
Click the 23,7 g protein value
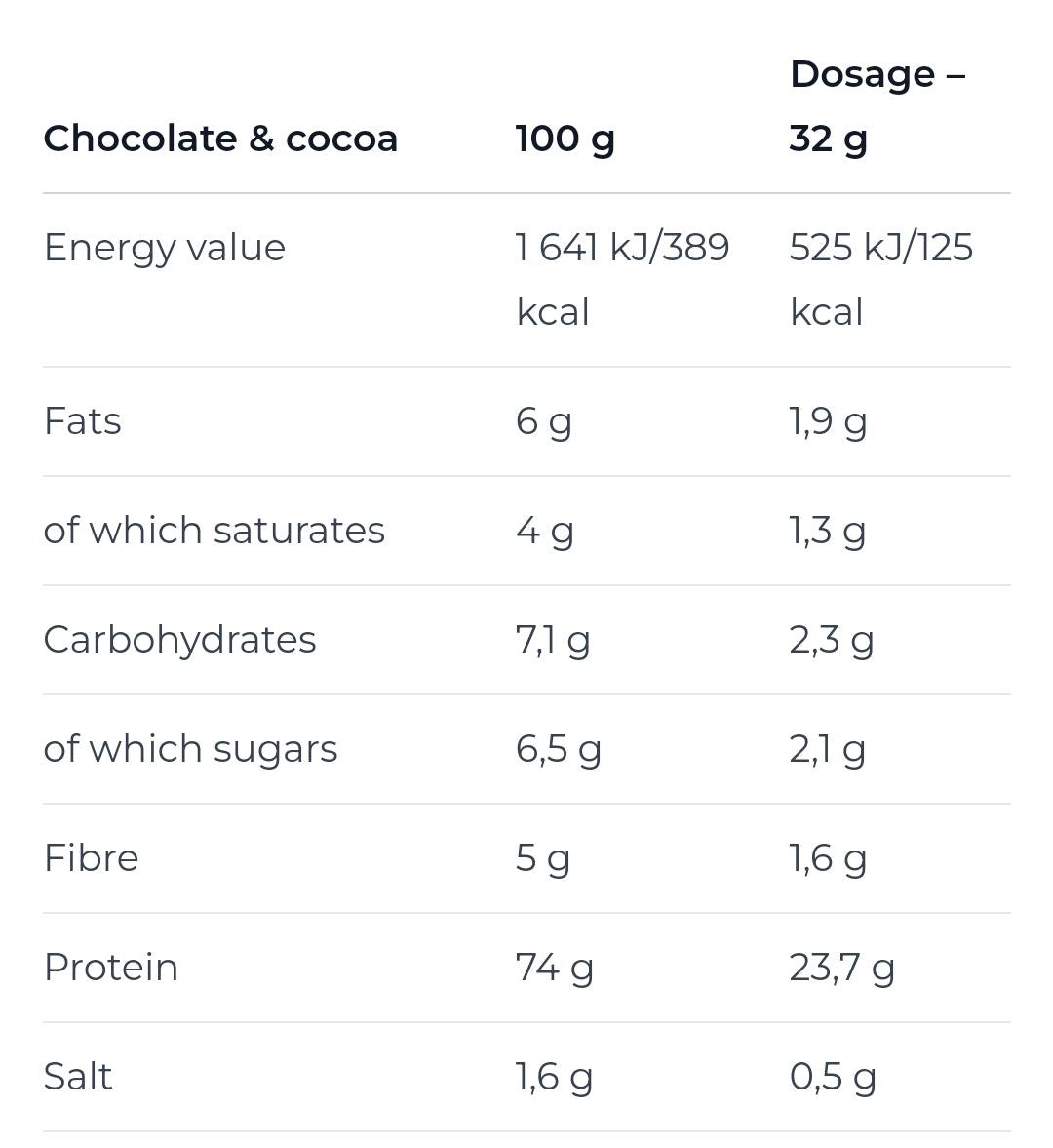tap(842, 968)
